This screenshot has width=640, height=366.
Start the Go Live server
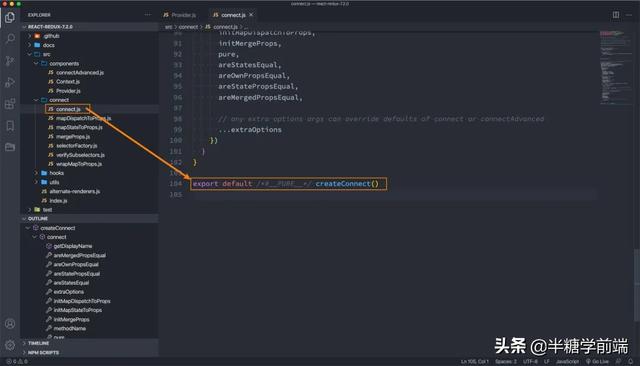tap(597, 362)
